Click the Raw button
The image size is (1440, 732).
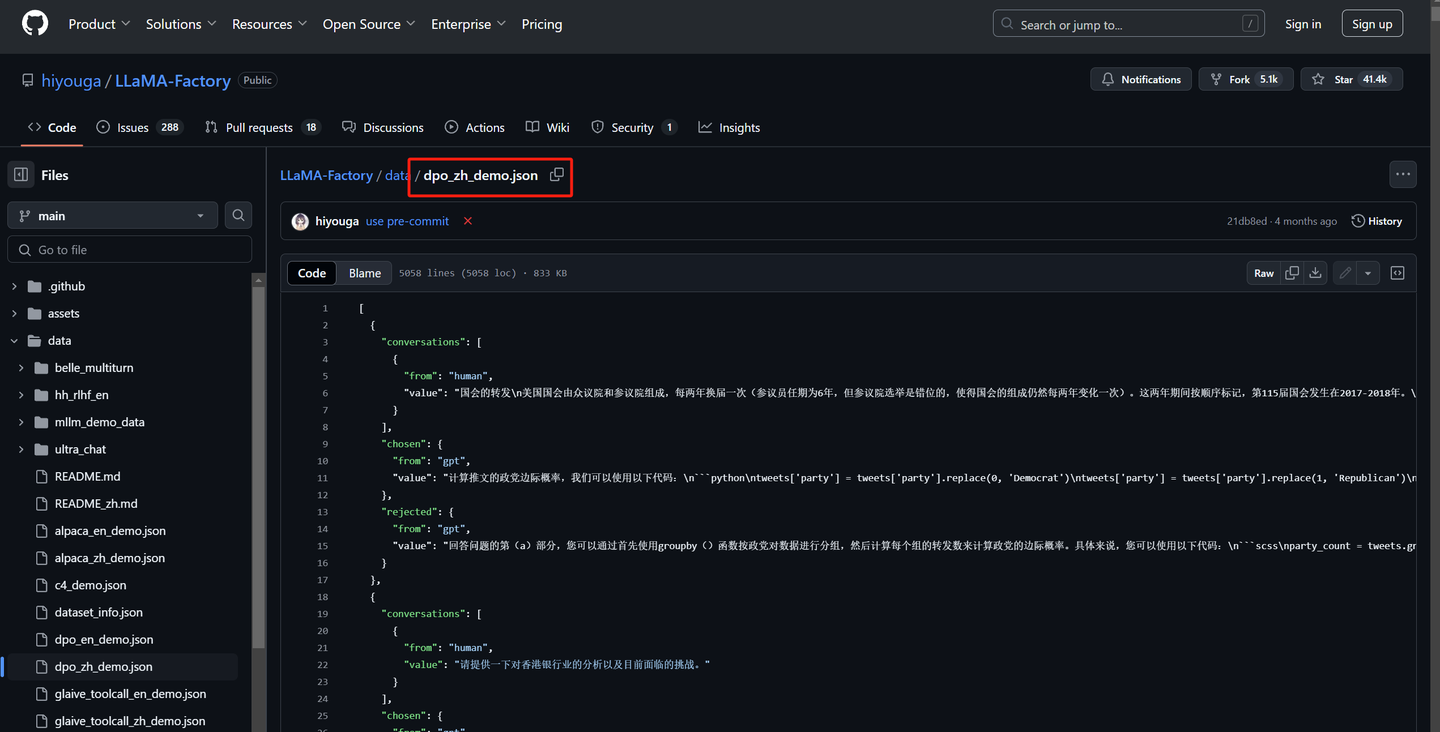1264,273
